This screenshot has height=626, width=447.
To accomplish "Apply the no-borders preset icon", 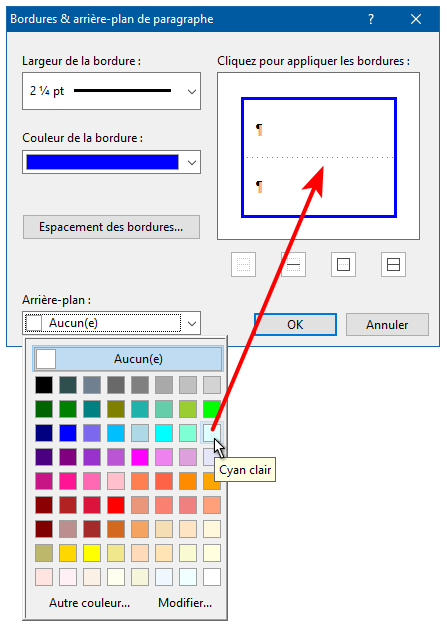I will tap(243, 264).
